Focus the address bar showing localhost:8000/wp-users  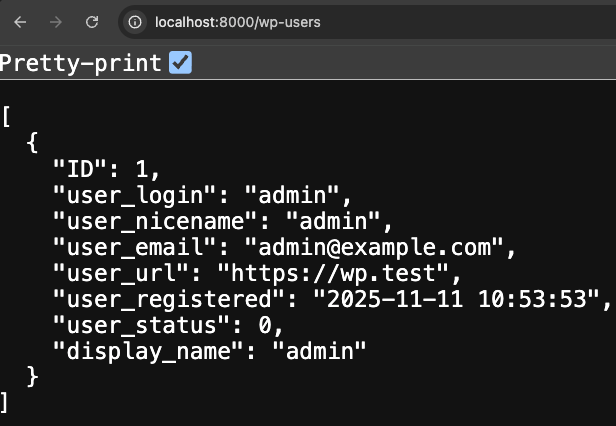point(238,21)
